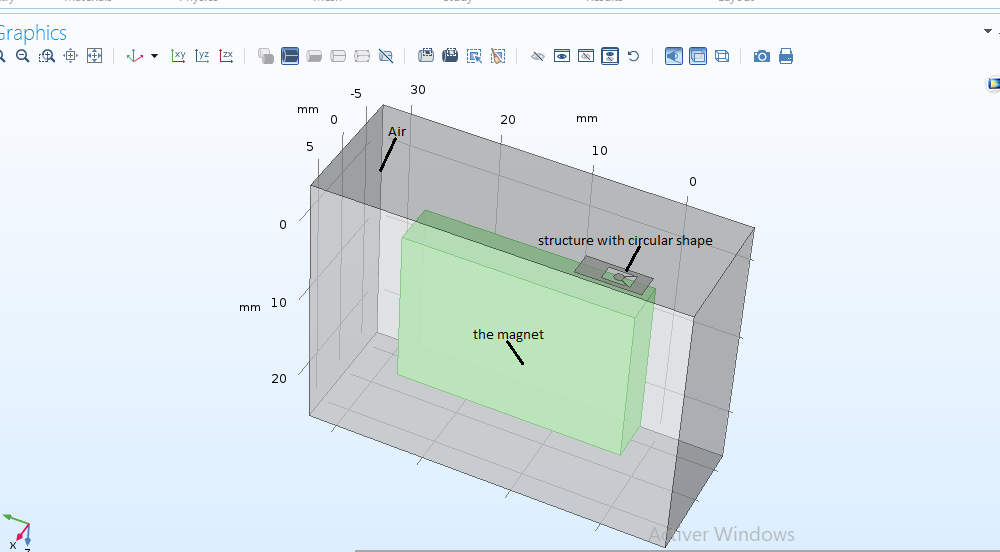Toggle the highlighted View Hidden Objects button
This screenshot has width=1000, height=552.
610,56
